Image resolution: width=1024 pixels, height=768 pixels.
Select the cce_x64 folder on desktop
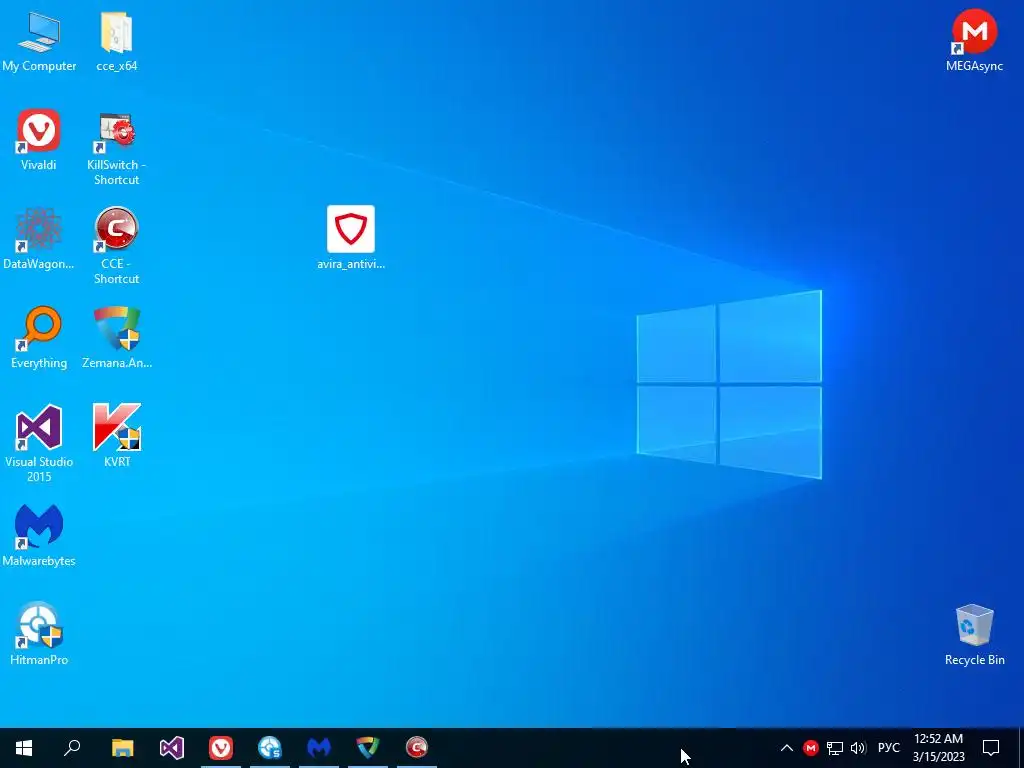point(116,42)
